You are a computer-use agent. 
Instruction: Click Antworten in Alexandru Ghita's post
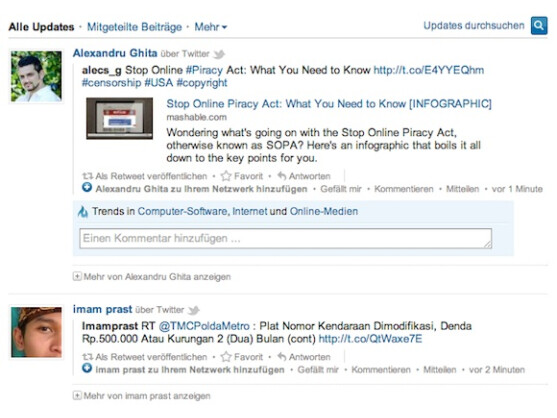(x=309, y=176)
